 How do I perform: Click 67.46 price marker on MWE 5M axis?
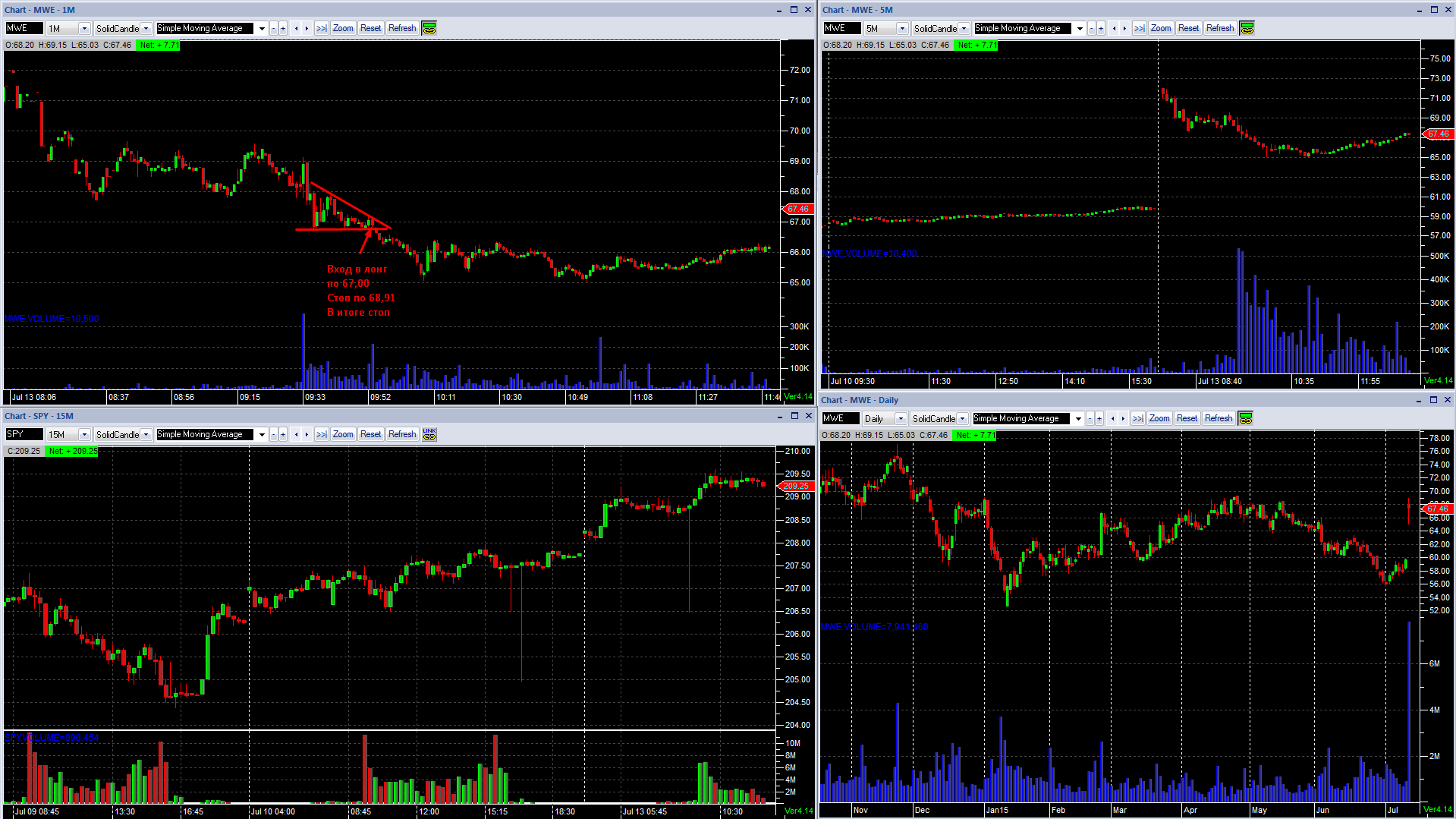1438,134
